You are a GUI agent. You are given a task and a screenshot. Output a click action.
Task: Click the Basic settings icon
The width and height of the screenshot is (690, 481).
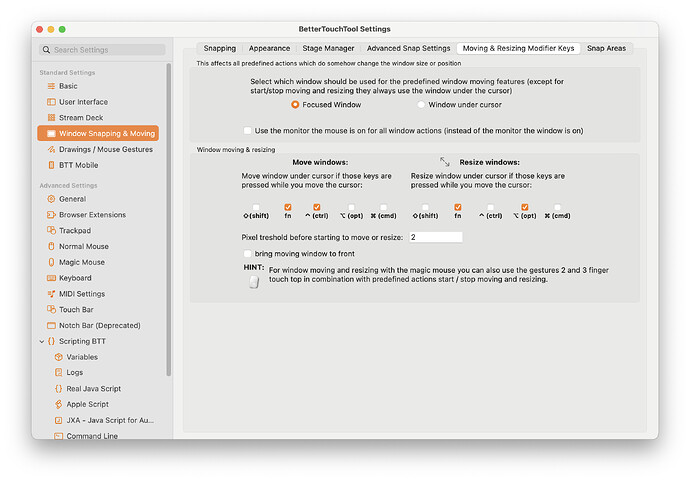point(51,86)
